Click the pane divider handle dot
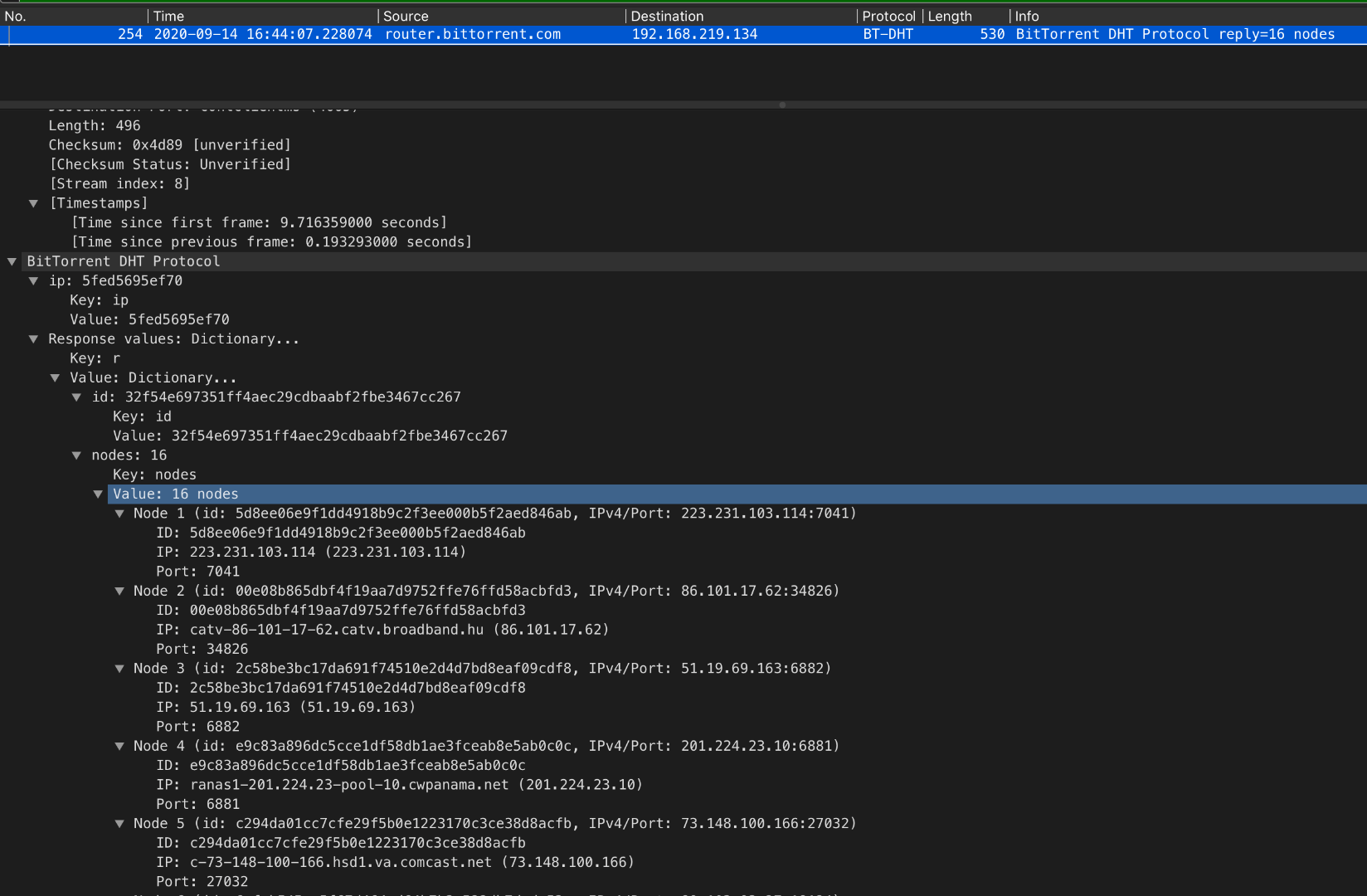The height and width of the screenshot is (896, 1367). [782, 105]
